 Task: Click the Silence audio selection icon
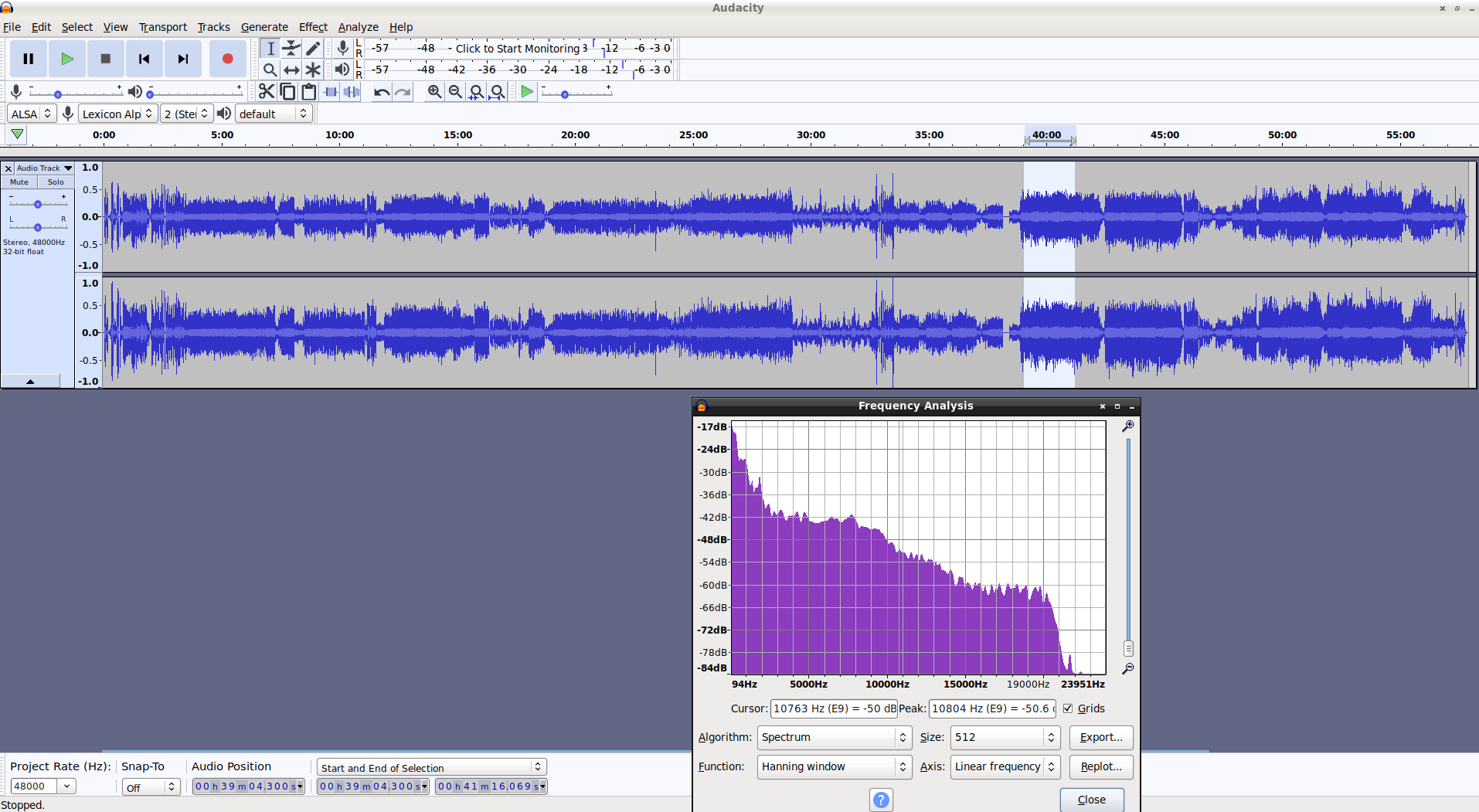click(352, 92)
